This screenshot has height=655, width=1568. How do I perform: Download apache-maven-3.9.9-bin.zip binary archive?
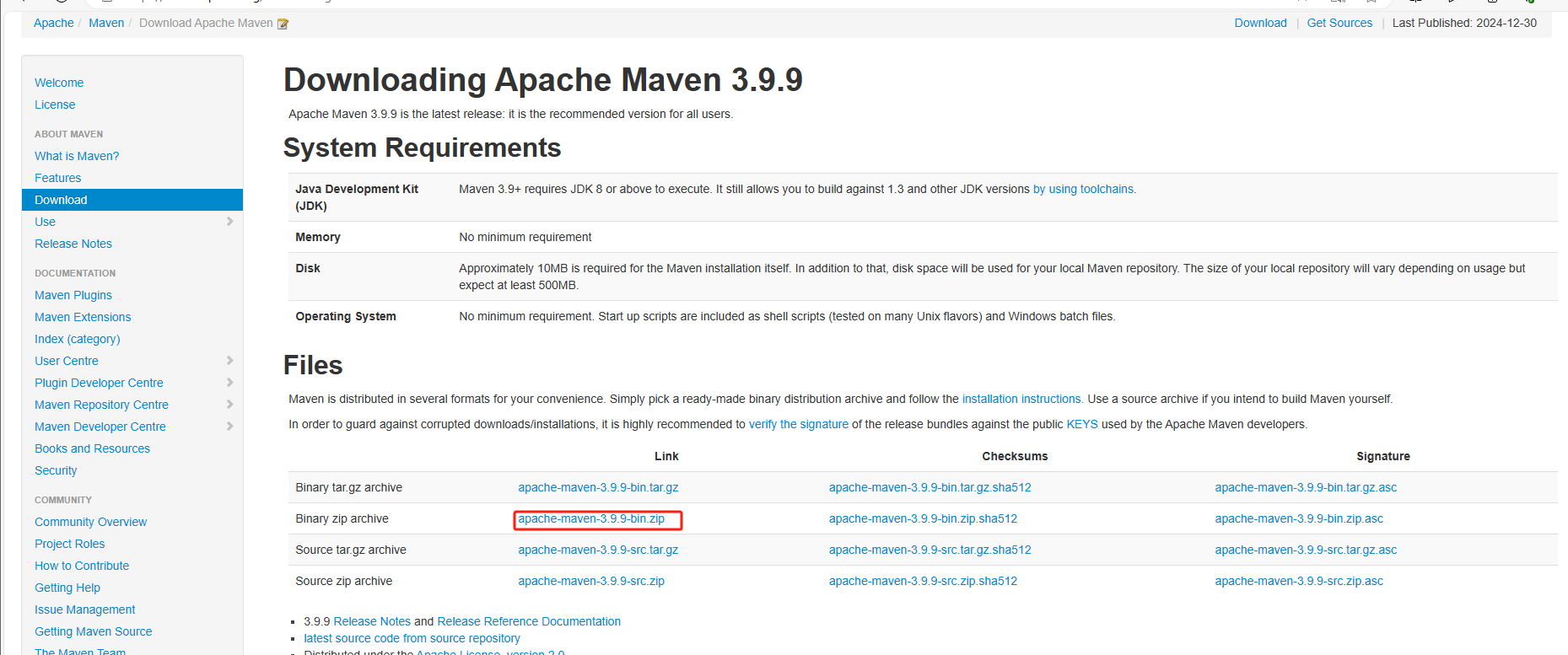tap(591, 519)
